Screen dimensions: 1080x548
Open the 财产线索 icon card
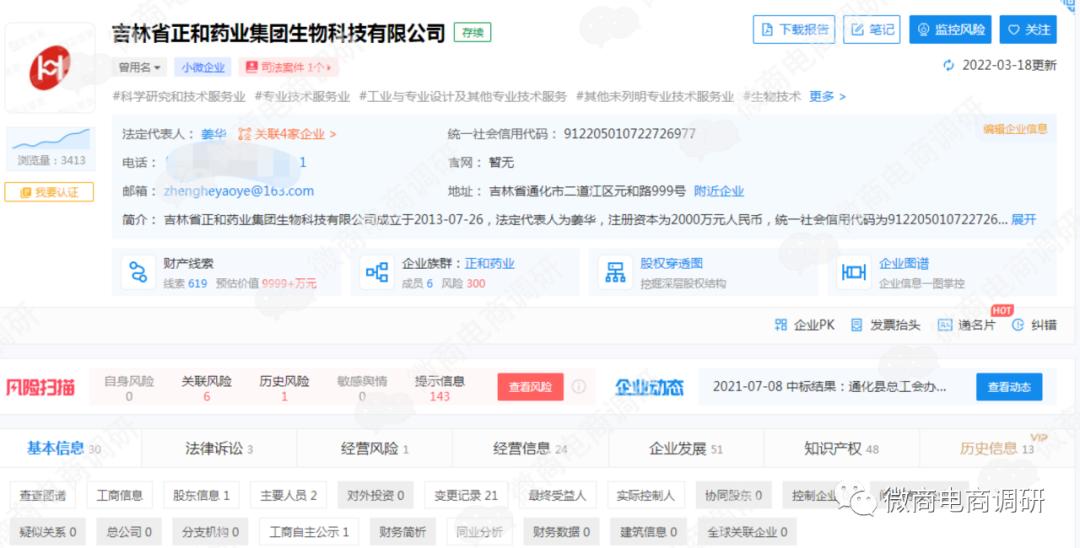click(135, 272)
